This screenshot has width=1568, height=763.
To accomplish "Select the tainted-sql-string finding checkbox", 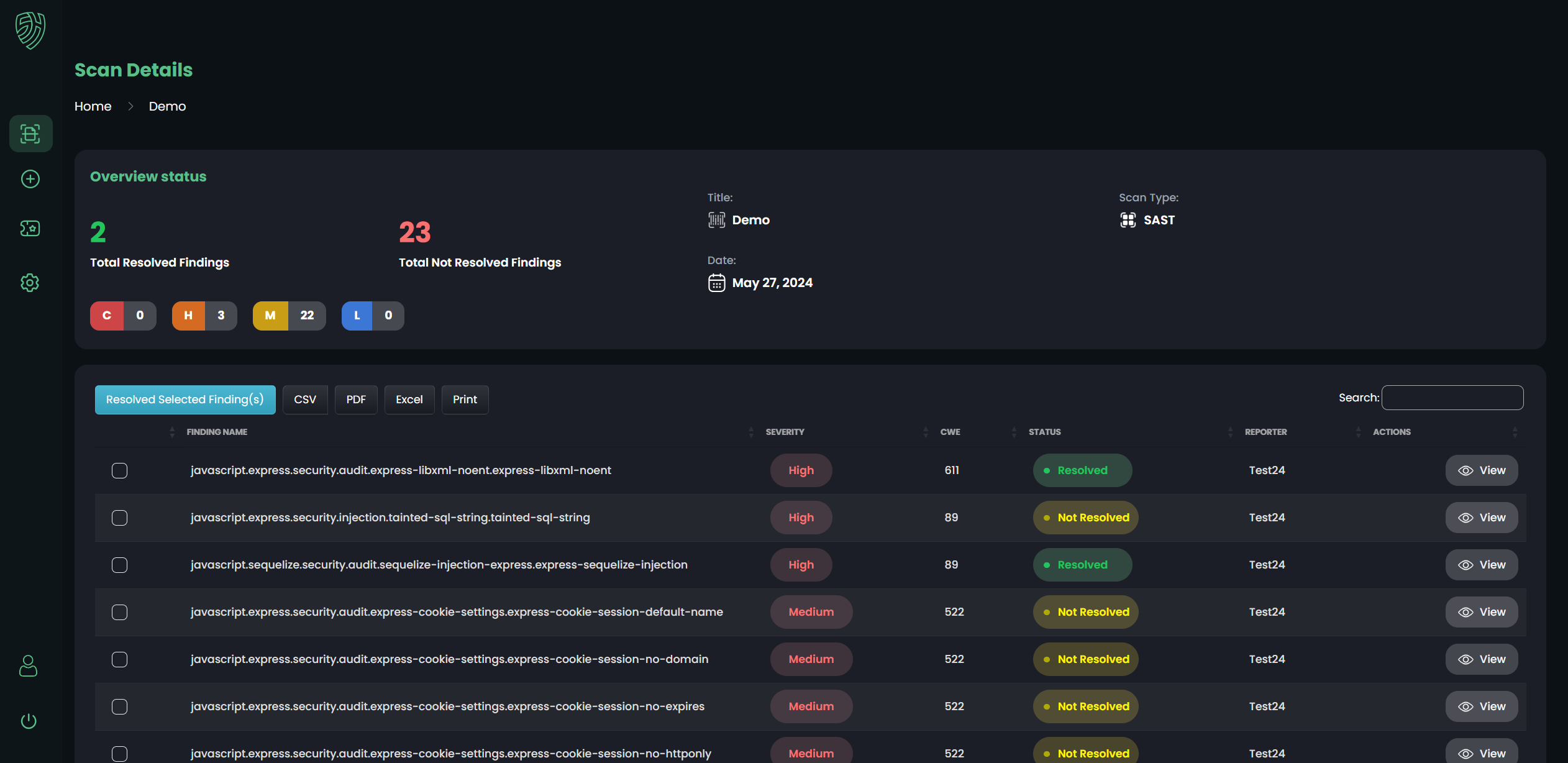I will (x=119, y=518).
